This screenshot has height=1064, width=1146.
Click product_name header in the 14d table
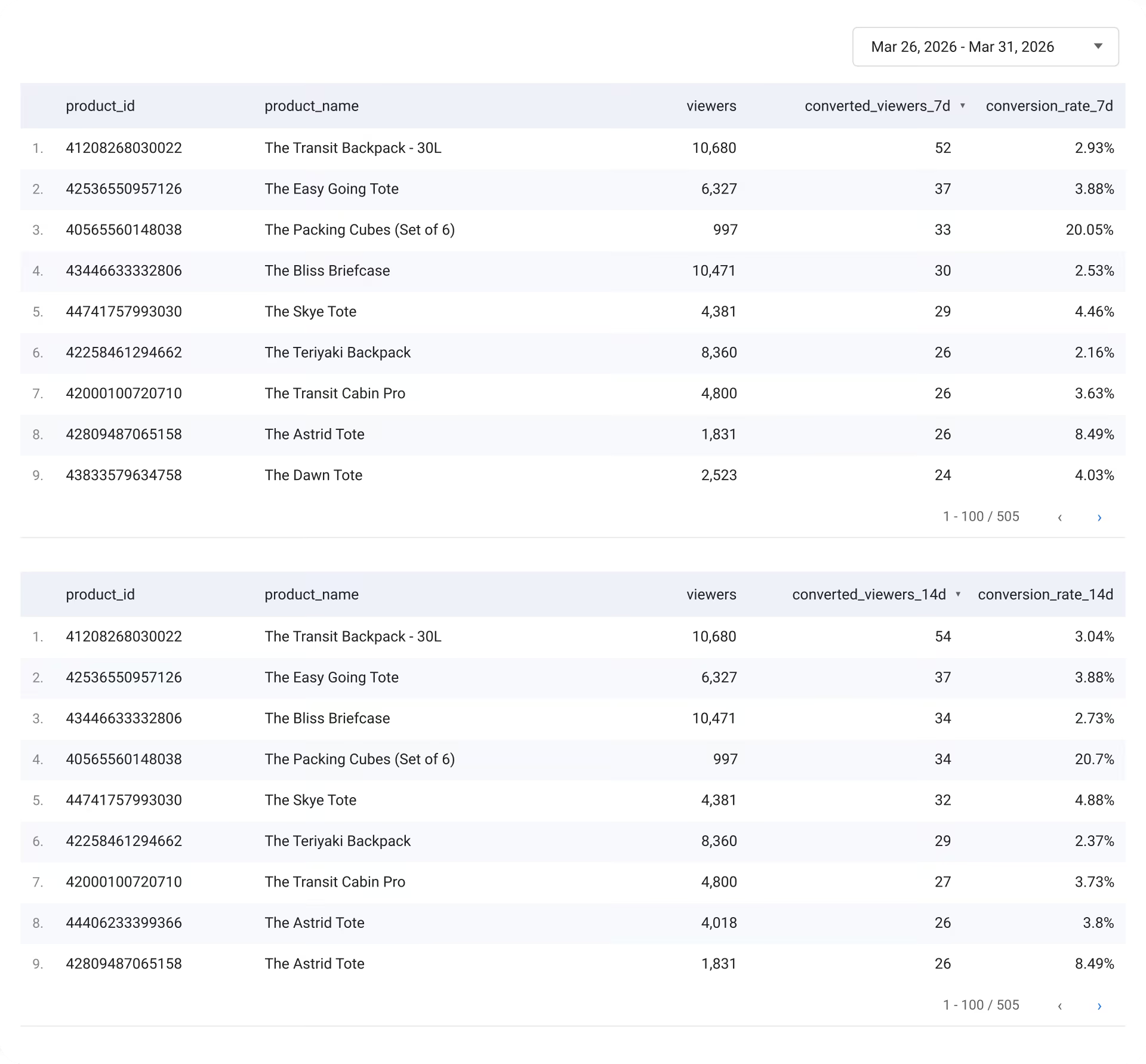(312, 594)
